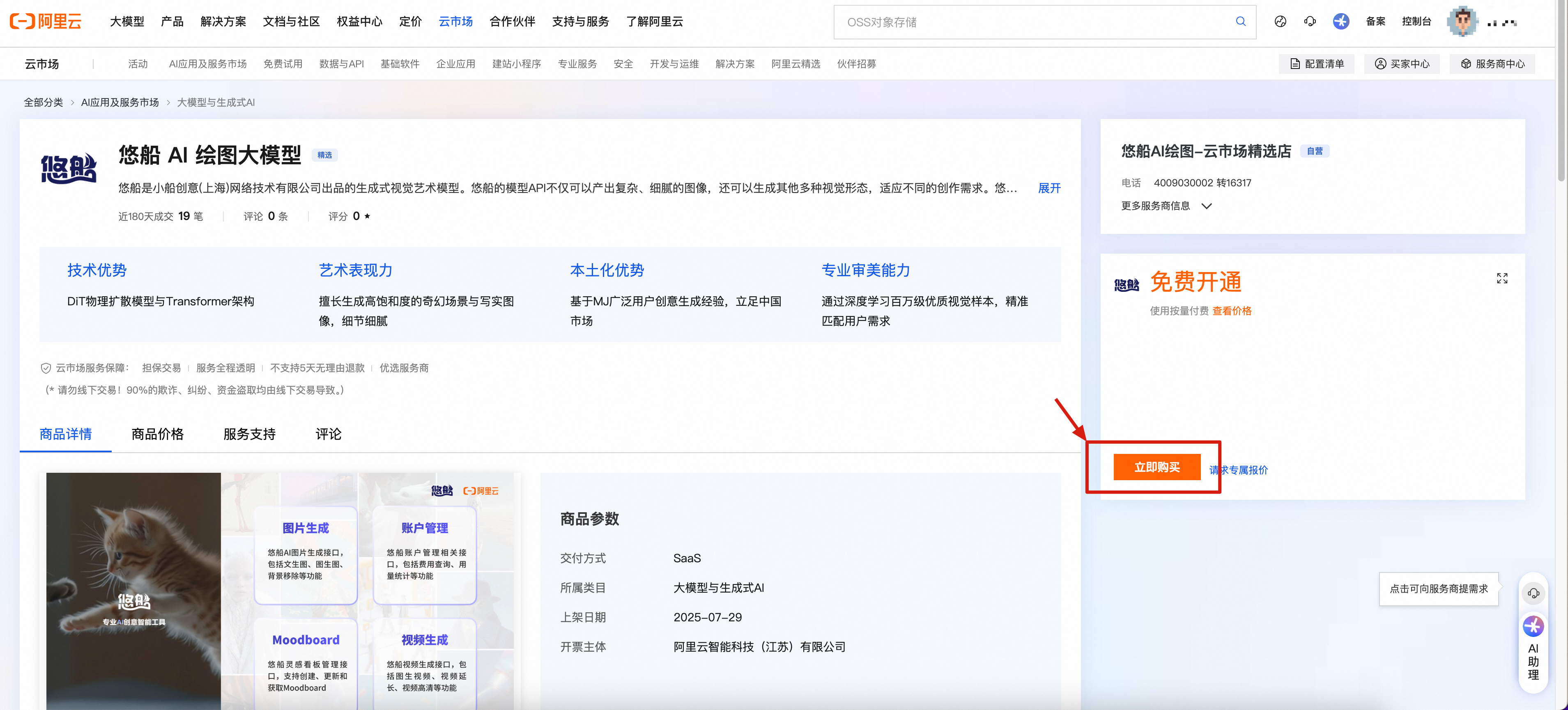1568x710 pixels.
Task: Click the store name 悠船AI绘图-云市场精选店
Action: (1206, 151)
